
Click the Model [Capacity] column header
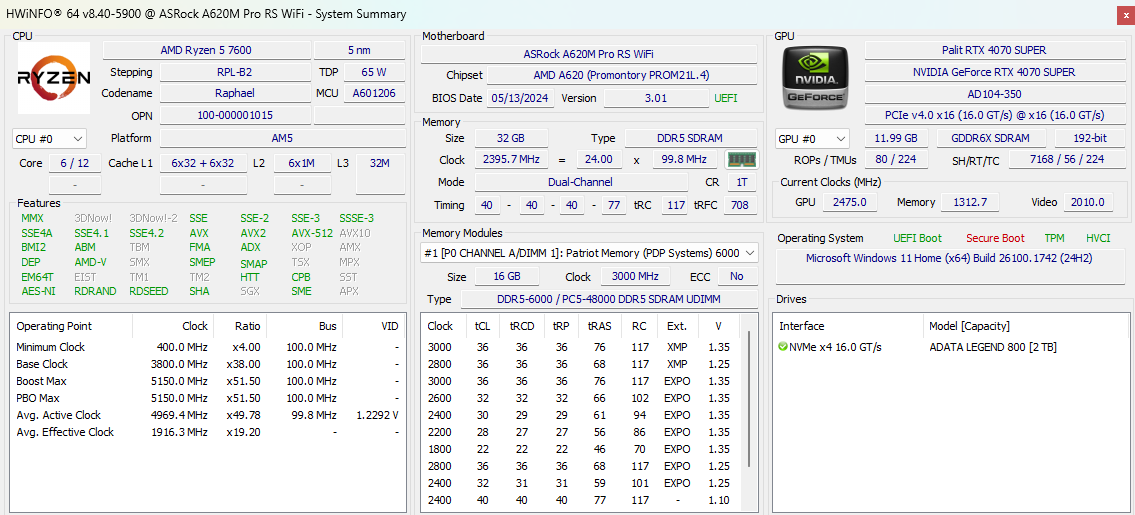1025,327
